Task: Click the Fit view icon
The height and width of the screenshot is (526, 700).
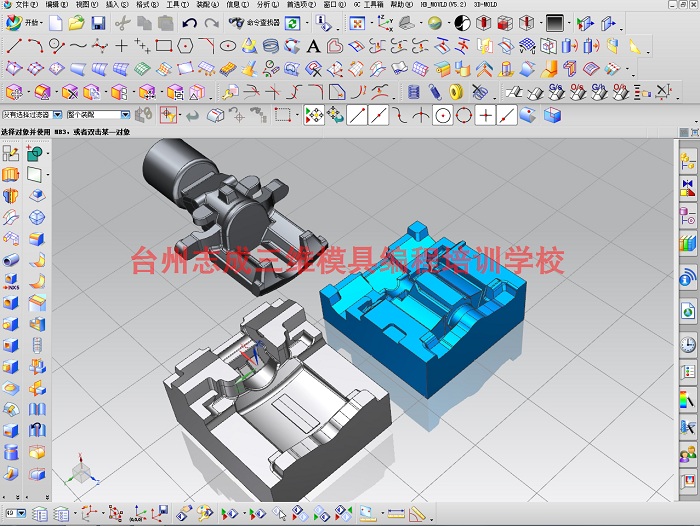Action: pyautogui.click(x=357, y=23)
